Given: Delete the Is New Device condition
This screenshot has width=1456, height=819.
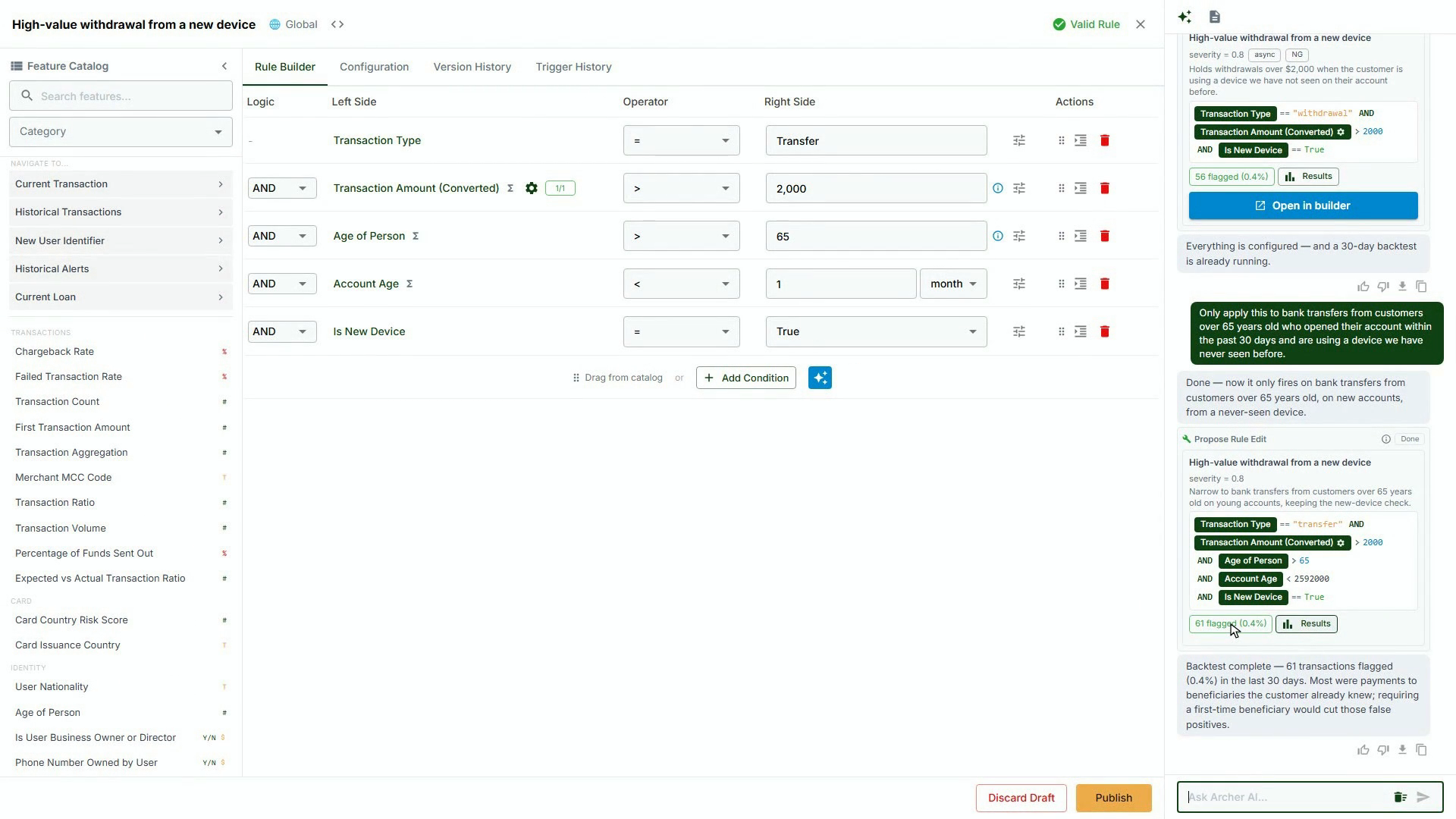Looking at the screenshot, I should [1105, 331].
